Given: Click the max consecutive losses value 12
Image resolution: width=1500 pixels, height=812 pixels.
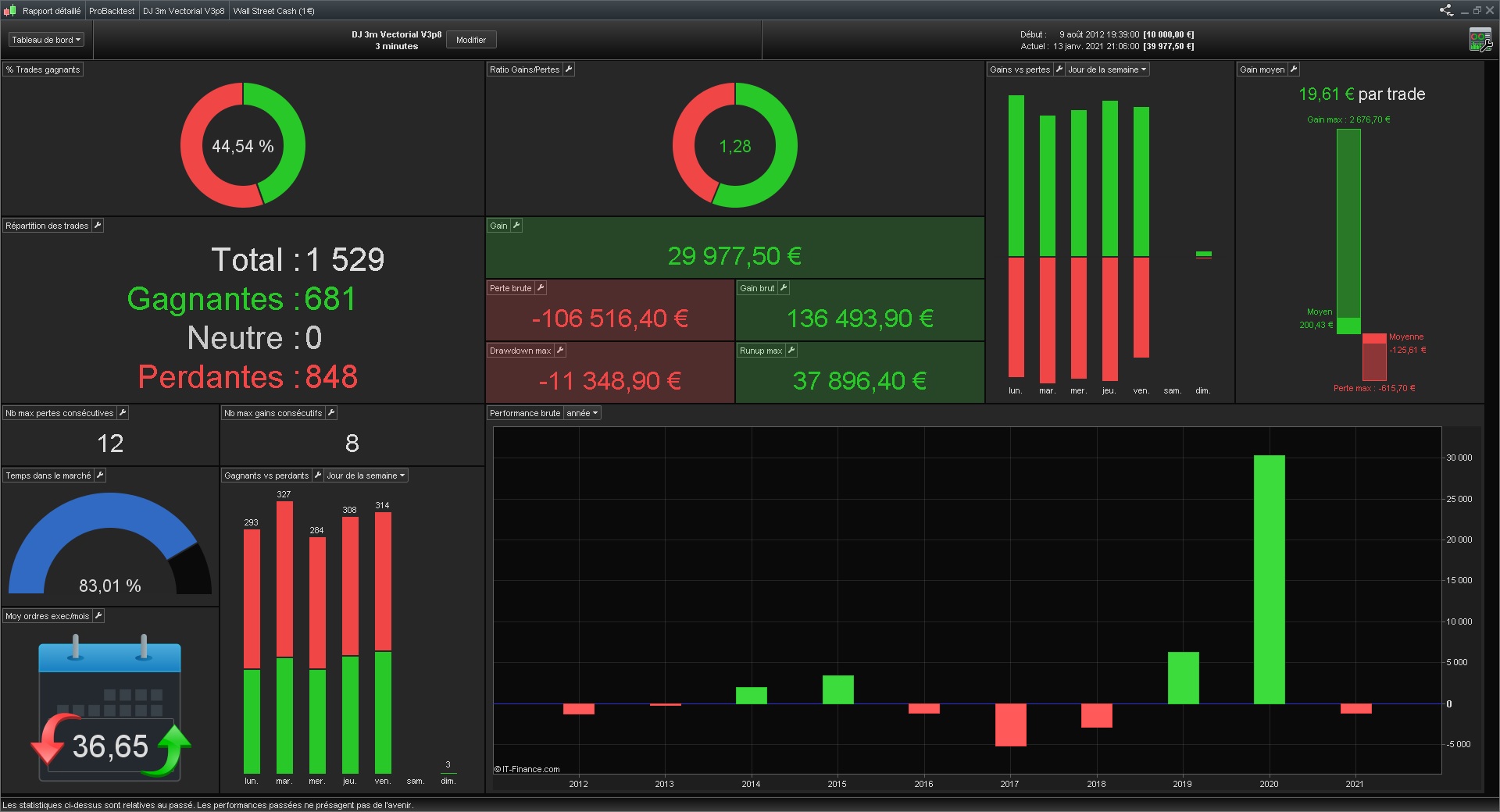Looking at the screenshot, I should pos(110,443).
